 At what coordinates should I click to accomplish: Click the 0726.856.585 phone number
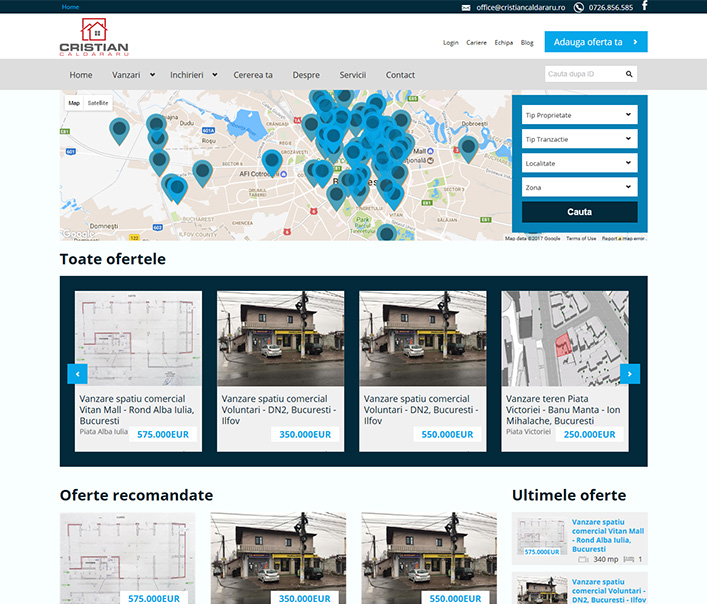click(x=611, y=8)
